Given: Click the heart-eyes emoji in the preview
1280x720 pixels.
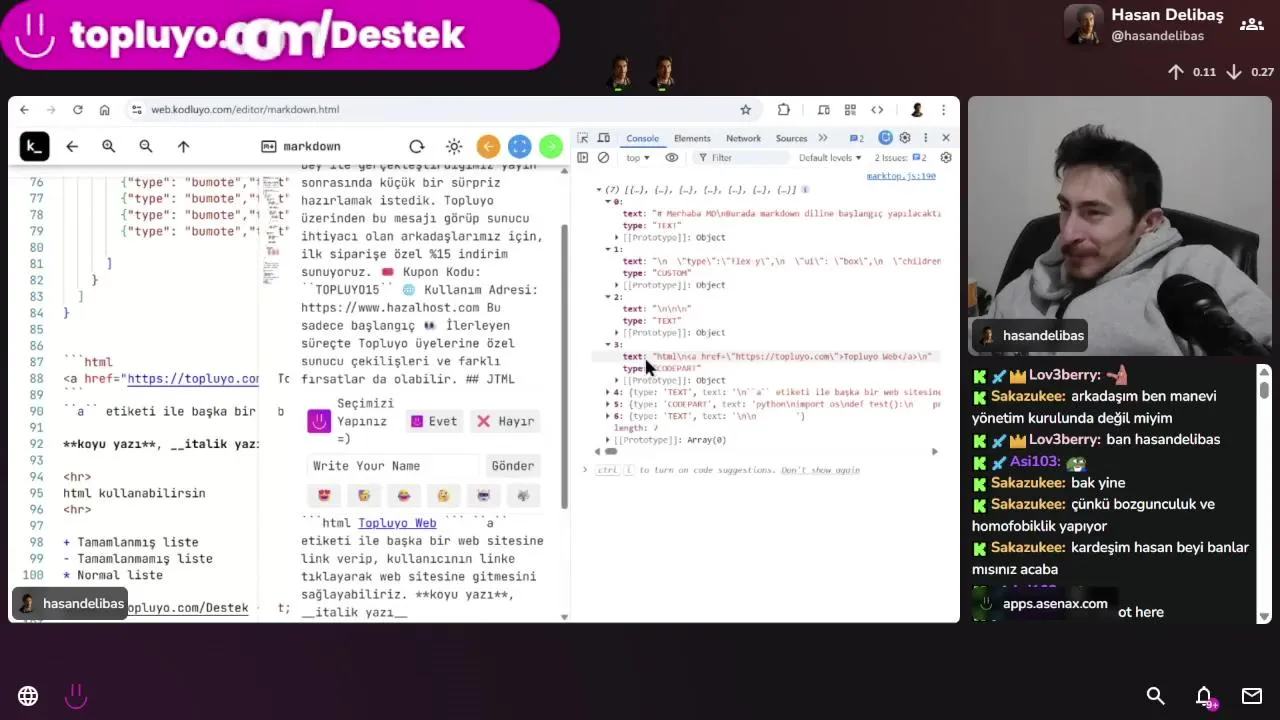Looking at the screenshot, I should (324, 495).
